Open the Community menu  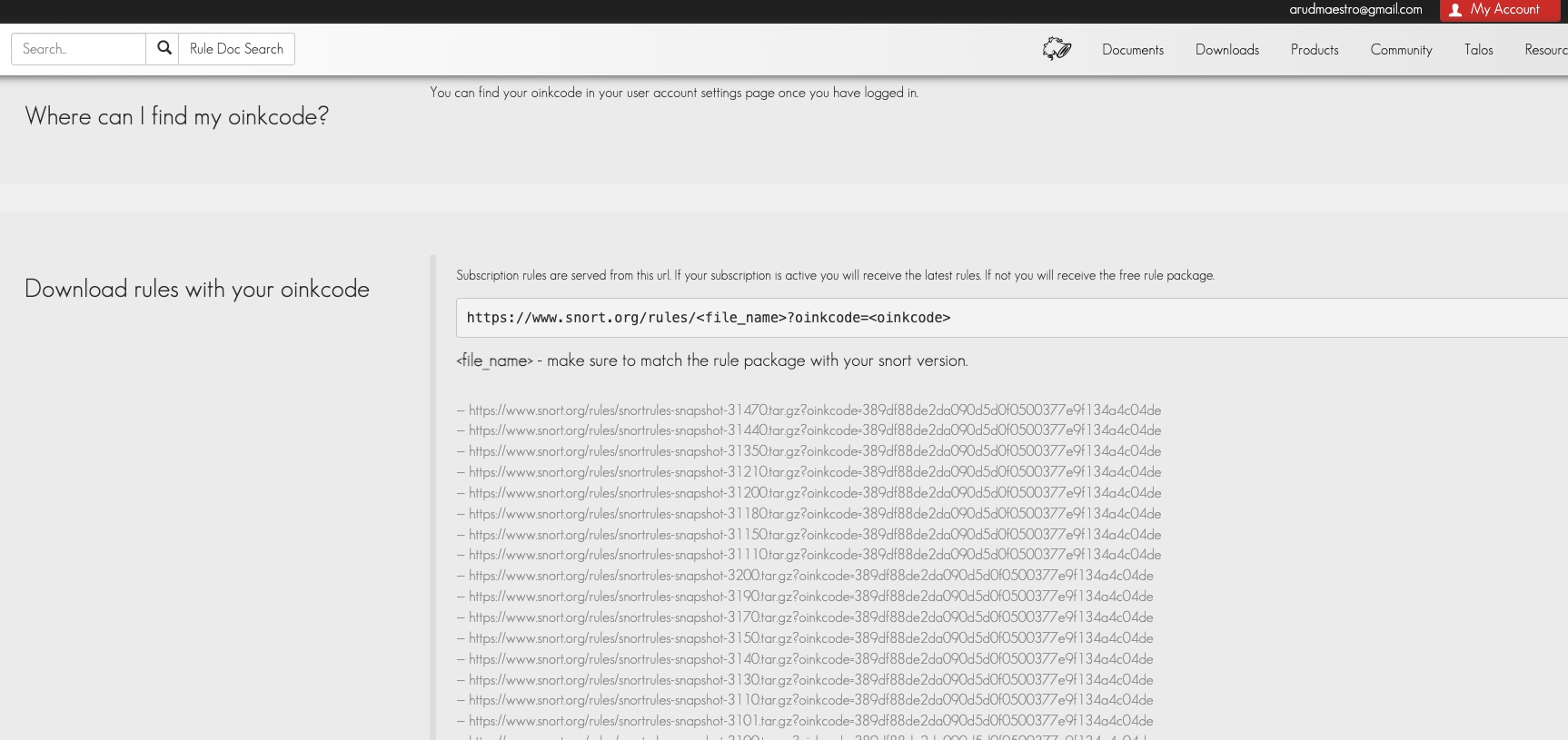(1401, 50)
